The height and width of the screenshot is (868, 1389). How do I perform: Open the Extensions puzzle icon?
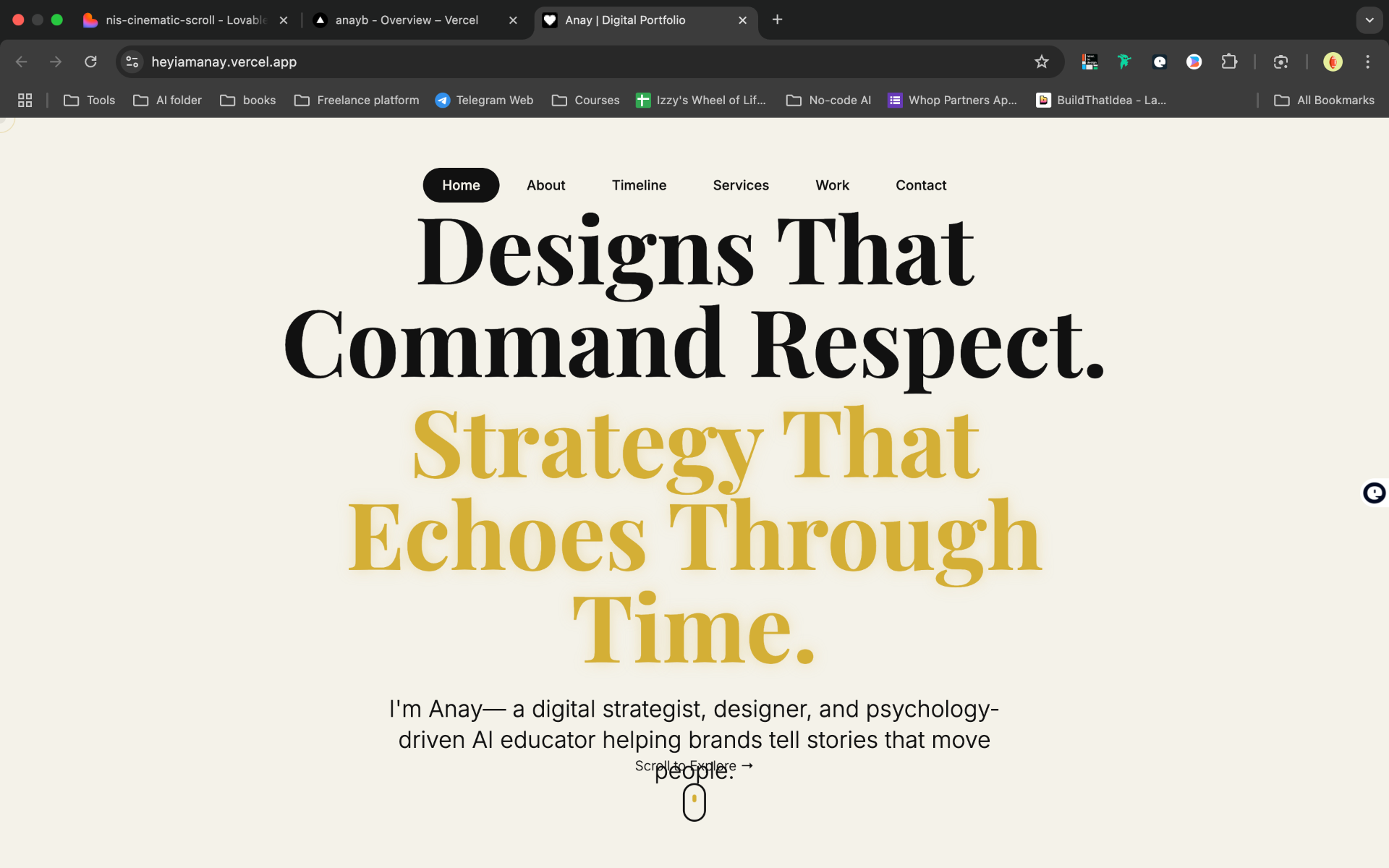pyautogui.click(x=1229, y=61)
